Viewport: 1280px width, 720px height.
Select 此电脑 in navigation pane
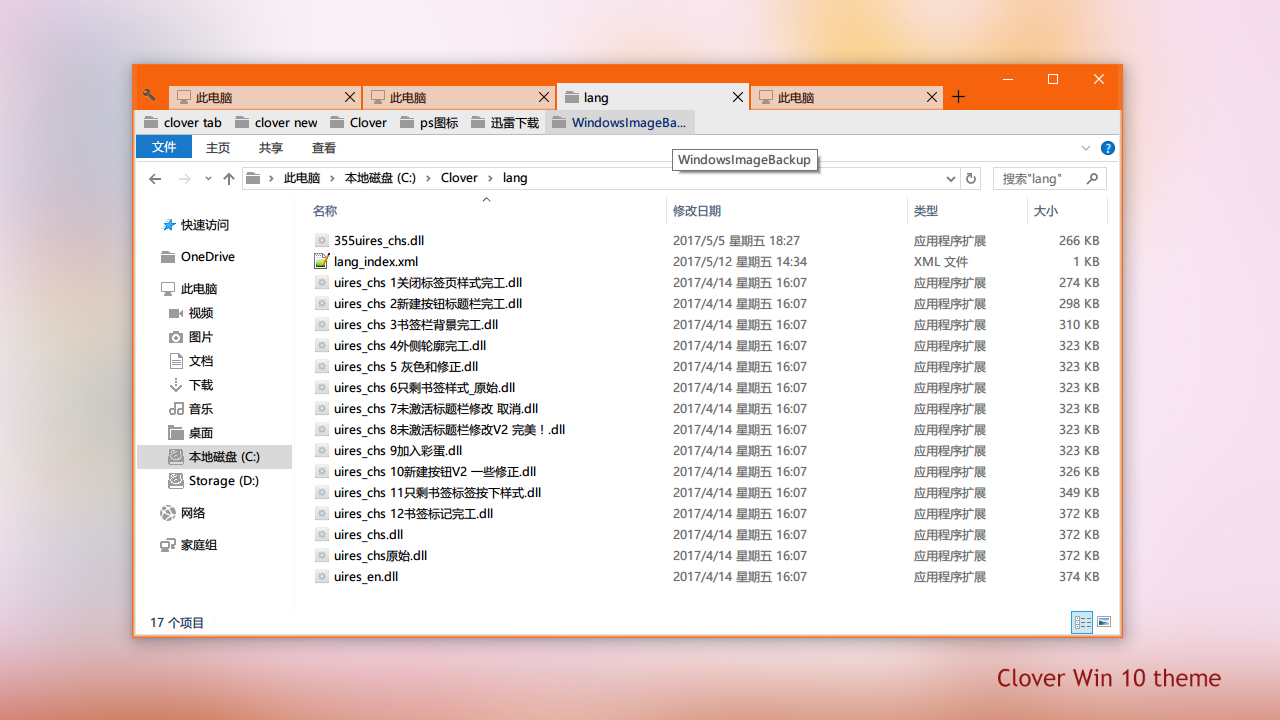click(198, 289)
